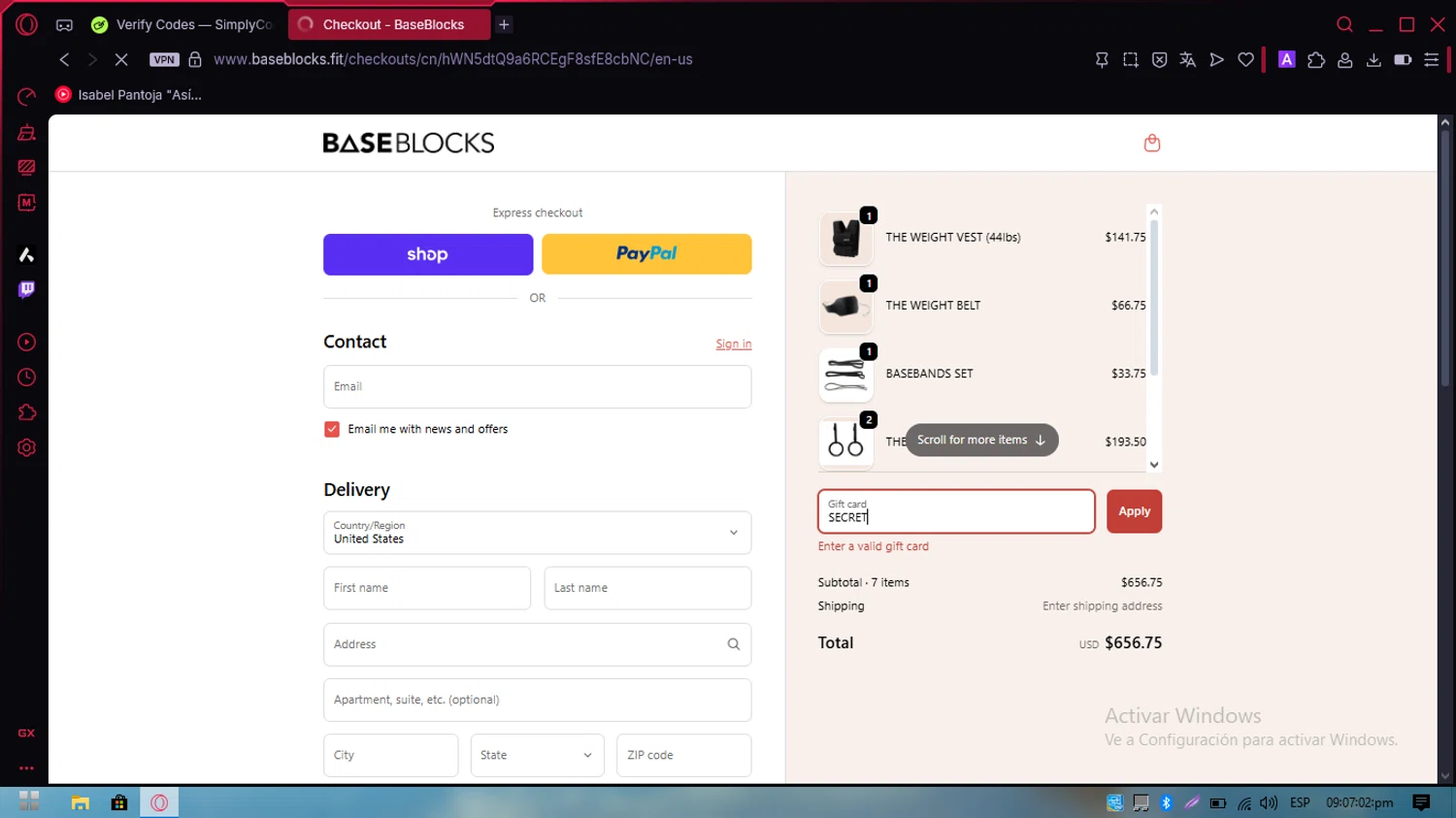Open the downloads icon in the toolbar
1456x818 pixels.
1373,60
